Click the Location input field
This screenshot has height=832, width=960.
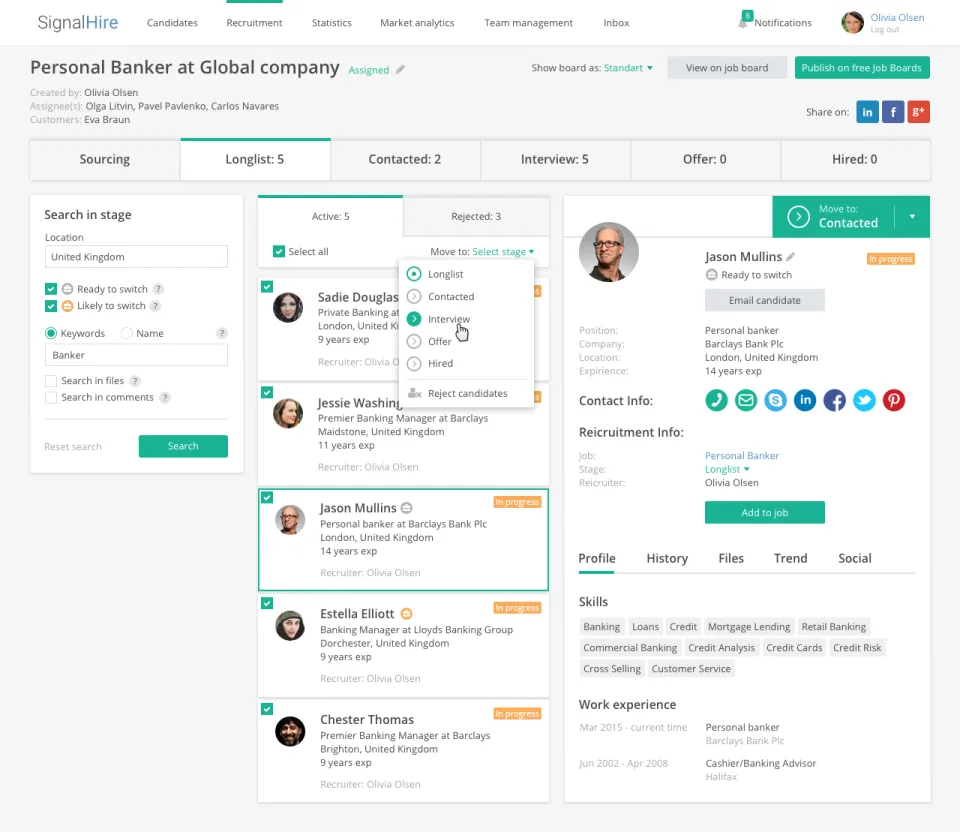(136, 257)
